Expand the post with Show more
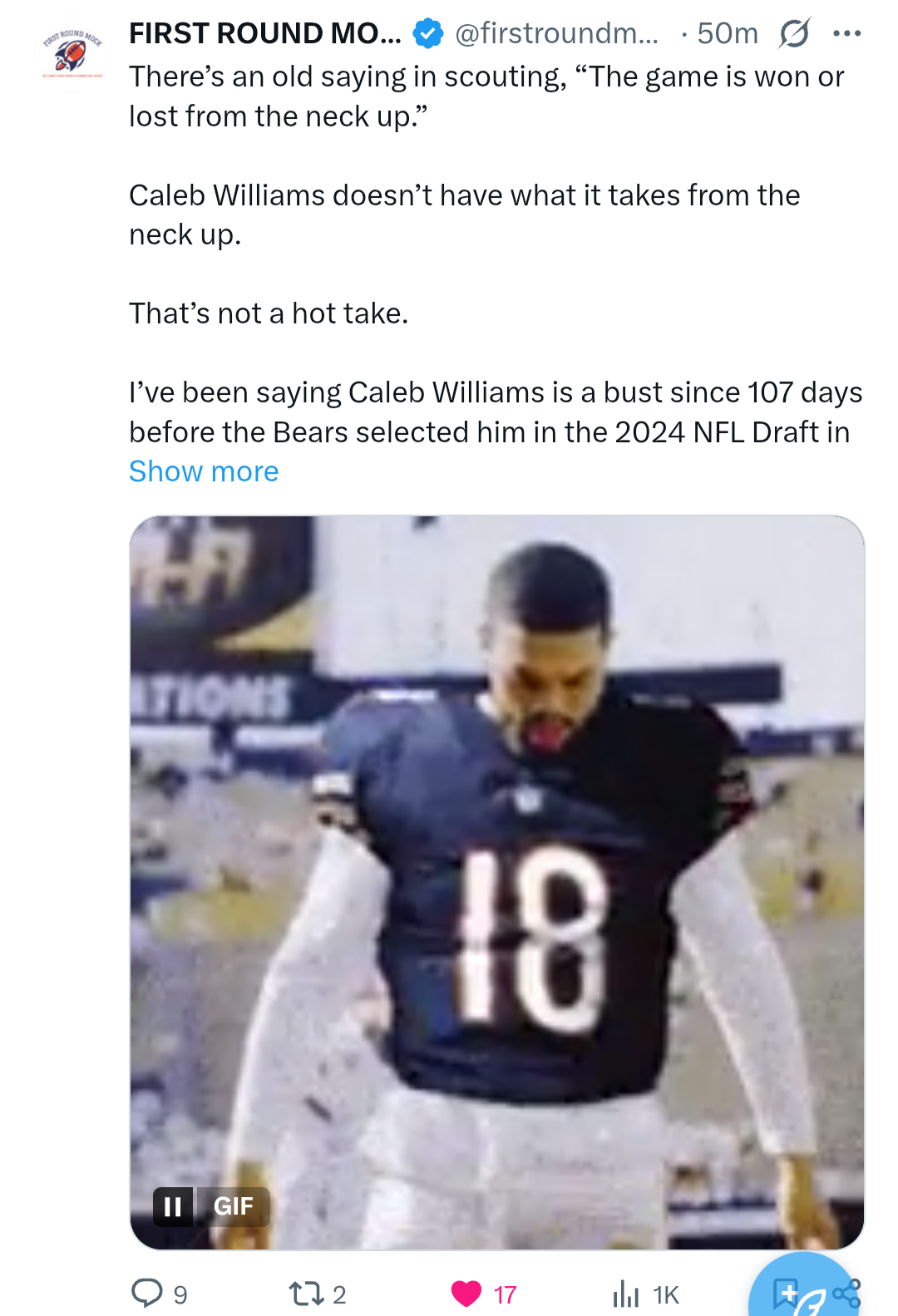The height and width of the screenshot is (1316, 898). [204, 471]
